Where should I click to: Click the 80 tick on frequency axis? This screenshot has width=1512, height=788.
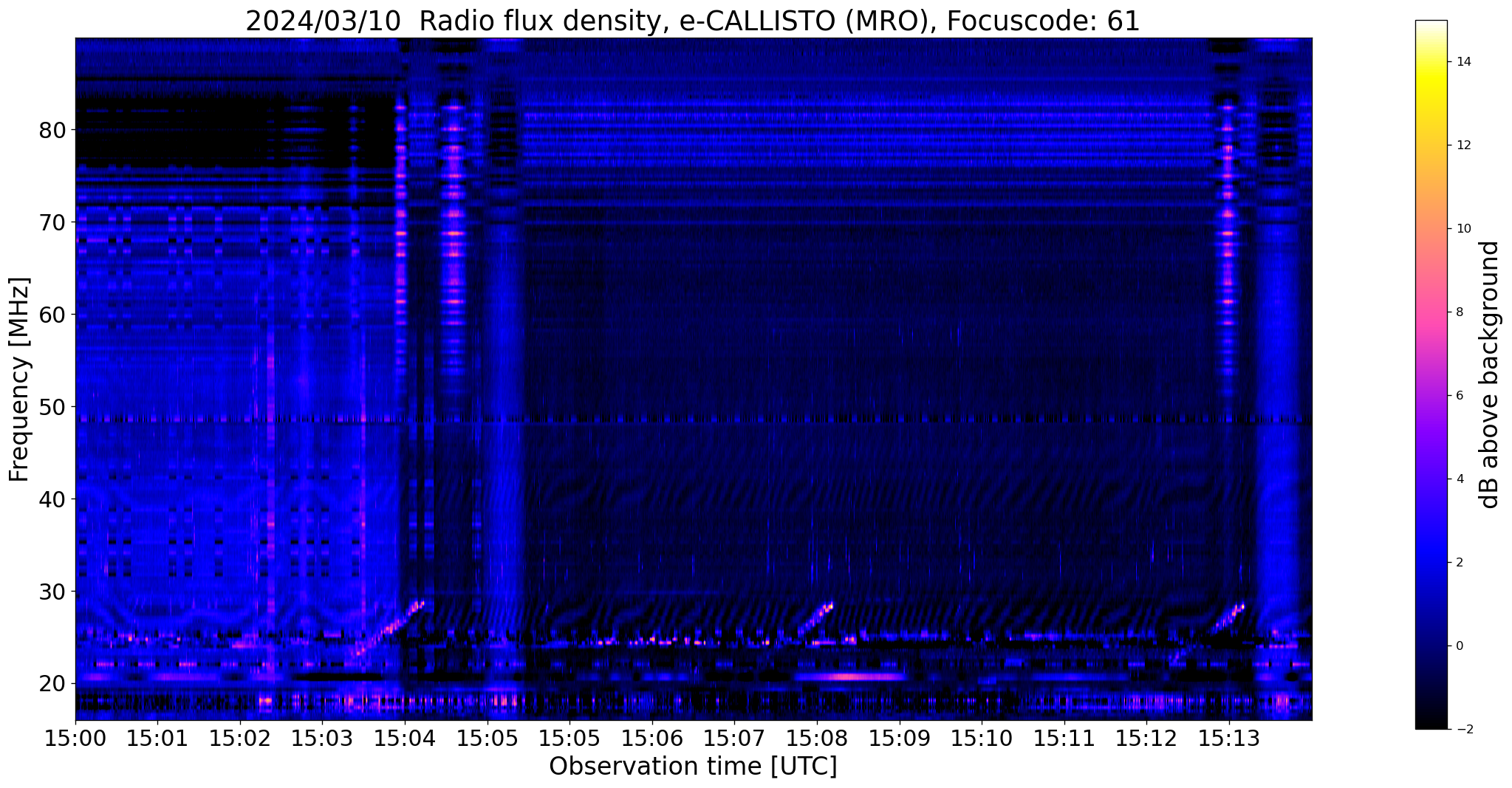(x=53, y=130)
